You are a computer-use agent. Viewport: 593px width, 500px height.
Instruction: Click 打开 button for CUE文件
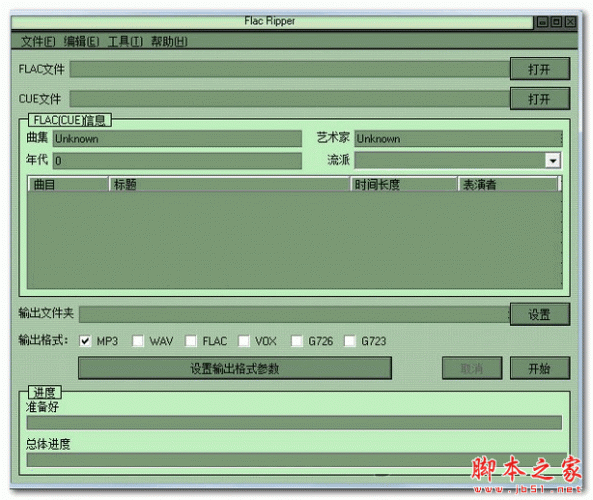tap(540, 99)
